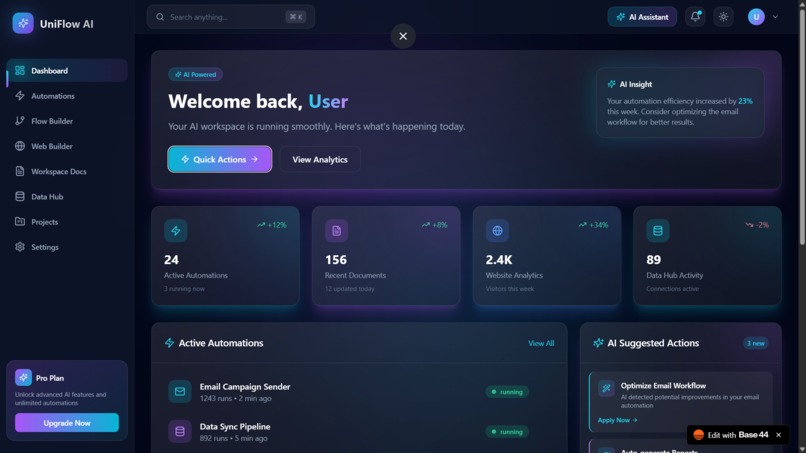This screenshot has height=453, width=806.
Task: Click the round X close button at top
Action: pos(403,36)
